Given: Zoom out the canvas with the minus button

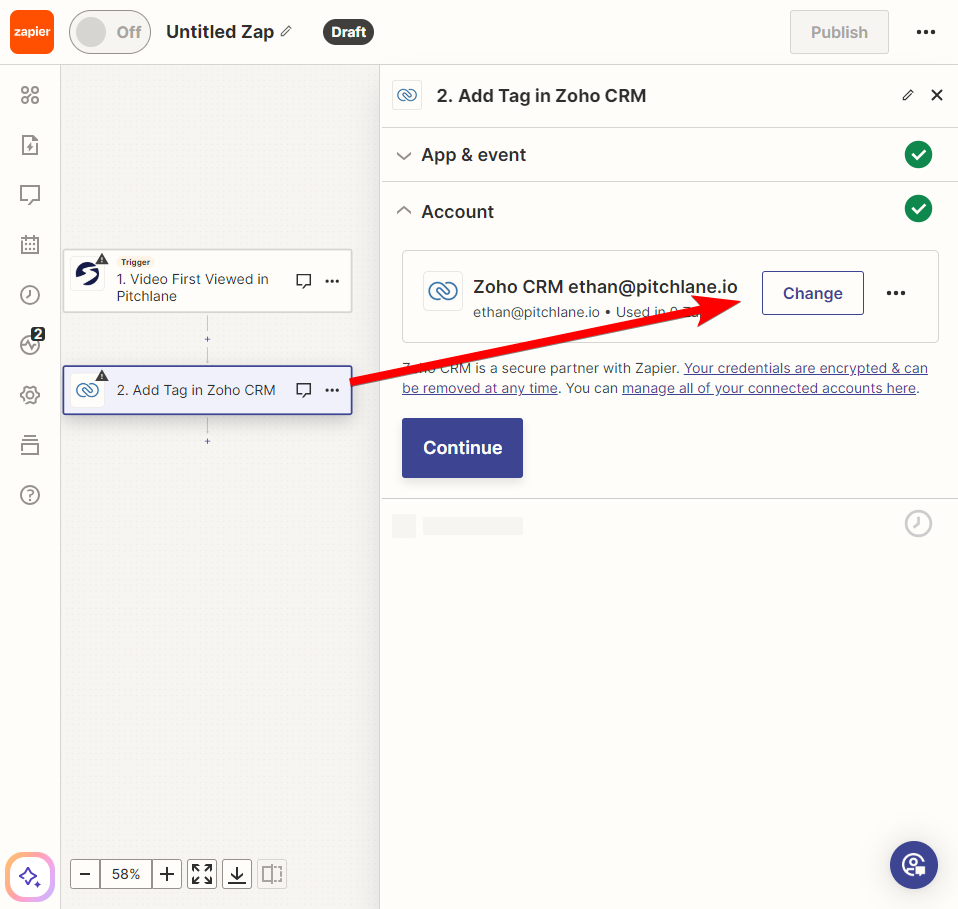Looking at the screenshot, I should tap(85, 874).
